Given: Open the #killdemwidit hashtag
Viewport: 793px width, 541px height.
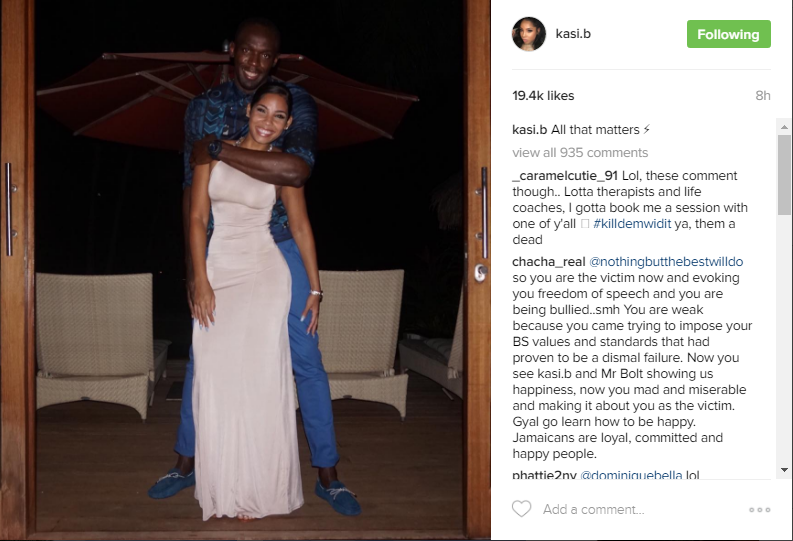Looking at the screenshot, I should [632, 223].
